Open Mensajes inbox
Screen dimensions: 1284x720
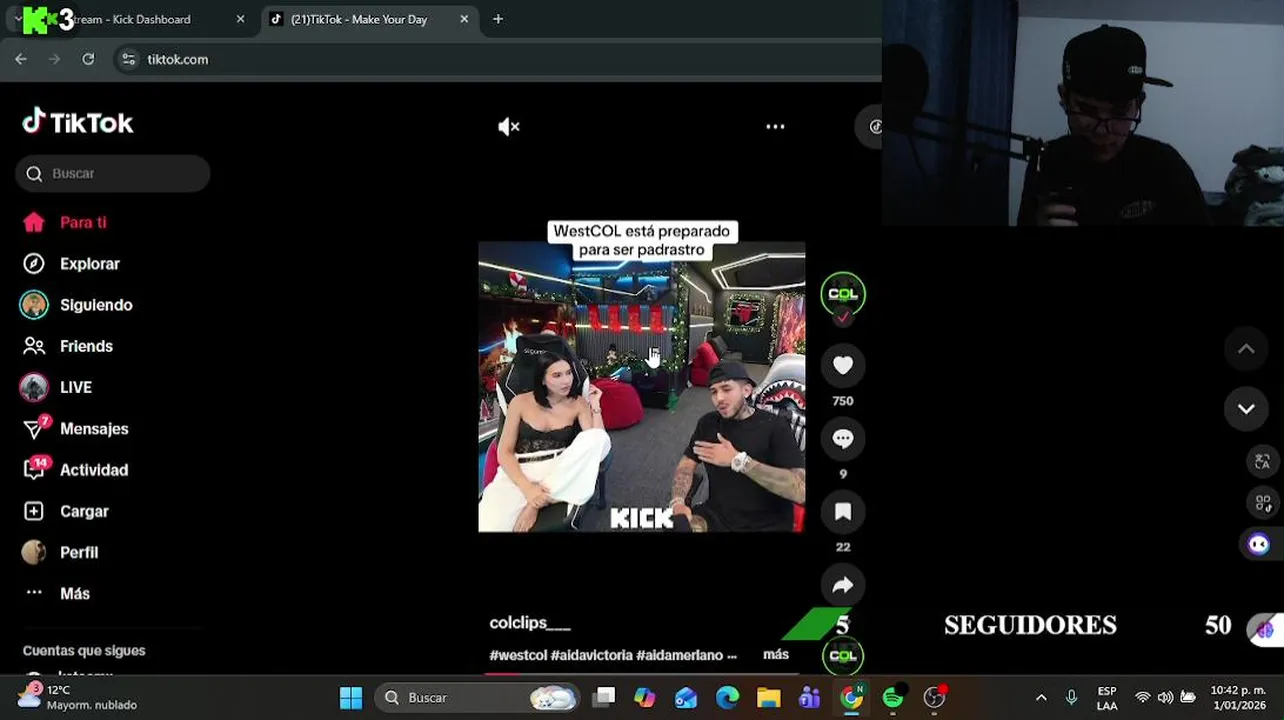(x=94, y=429)
